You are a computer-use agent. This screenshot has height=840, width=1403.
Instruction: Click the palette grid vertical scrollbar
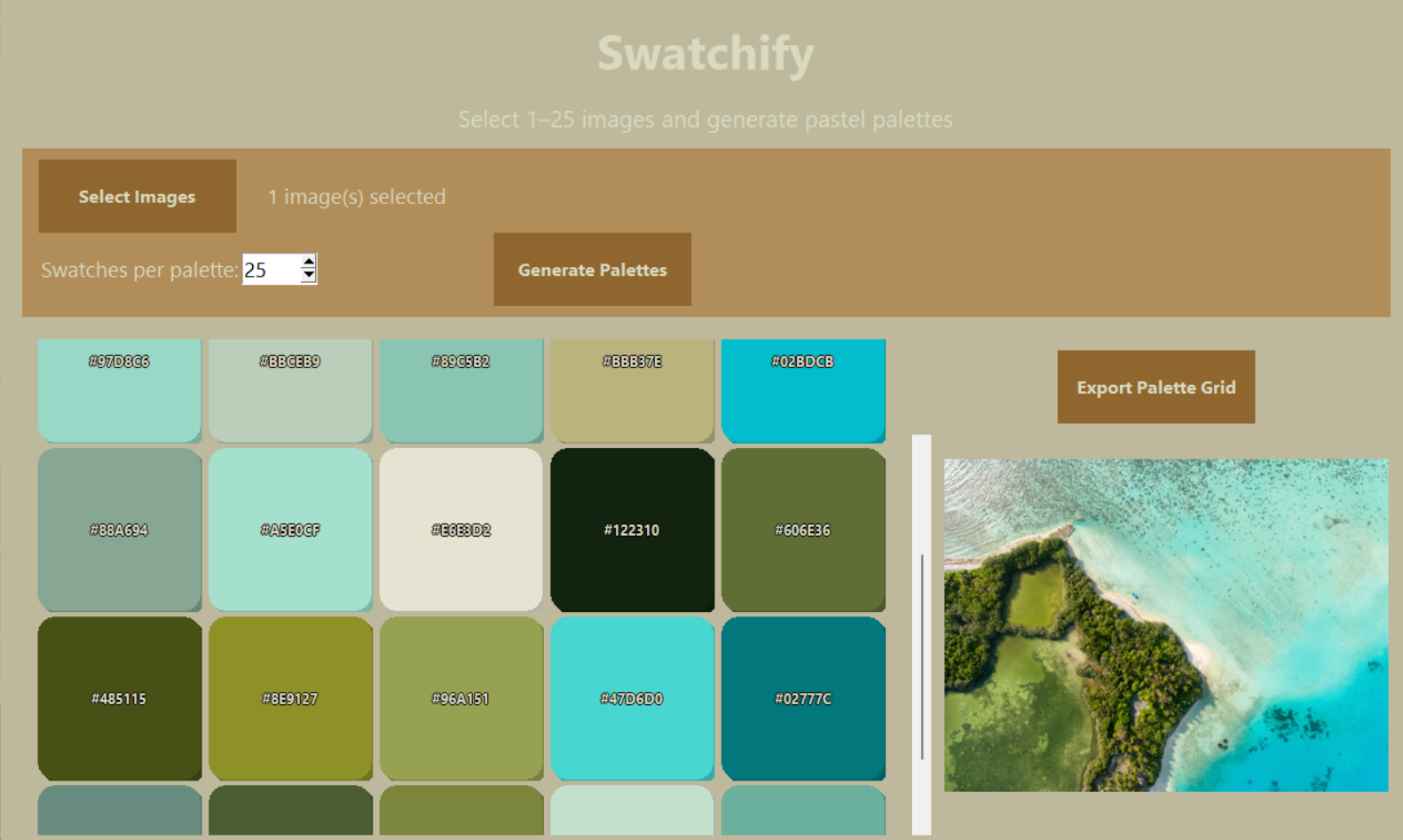(922, 634)
